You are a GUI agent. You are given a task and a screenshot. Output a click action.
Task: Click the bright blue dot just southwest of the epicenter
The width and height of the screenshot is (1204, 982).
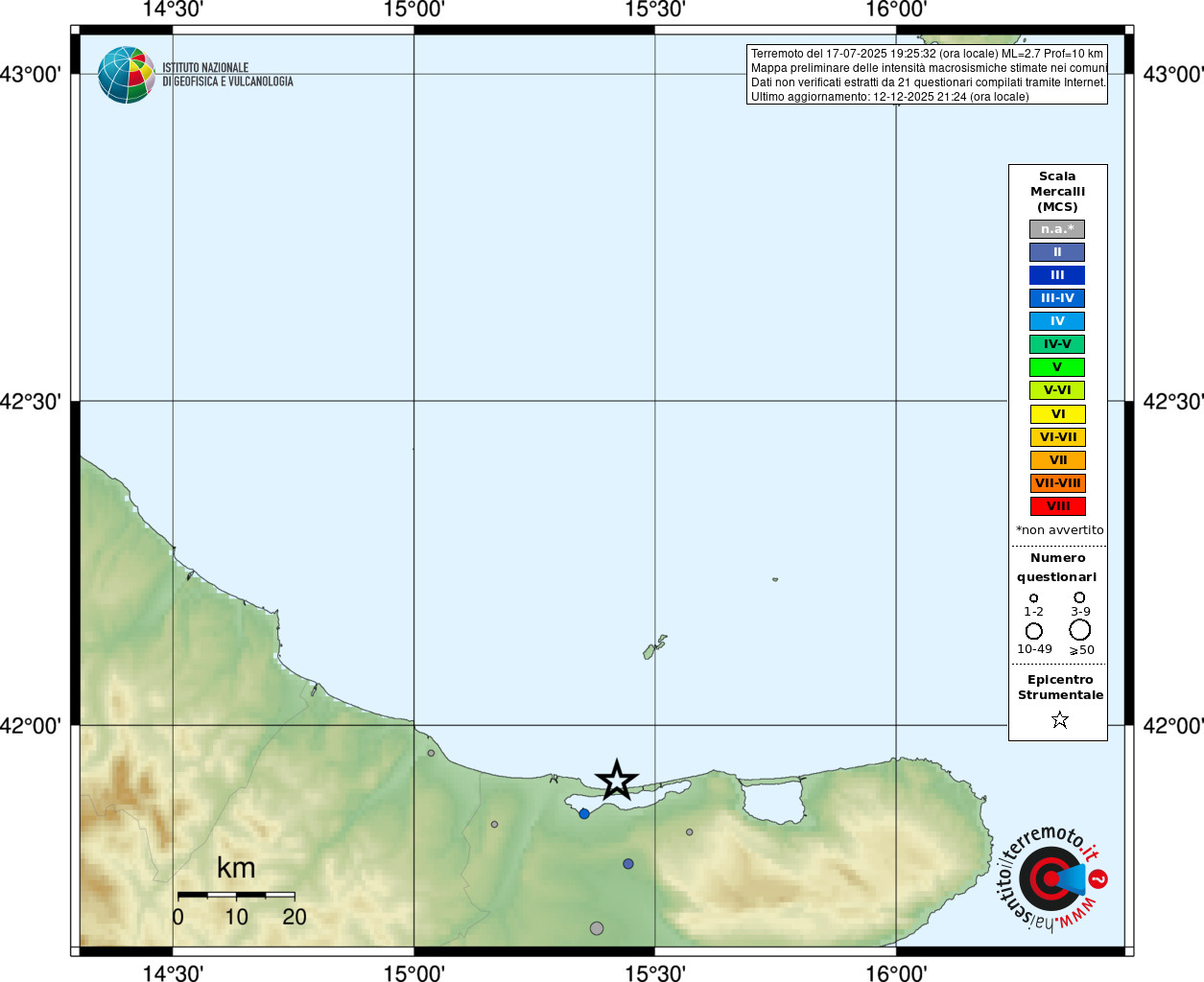coord(584,813)
